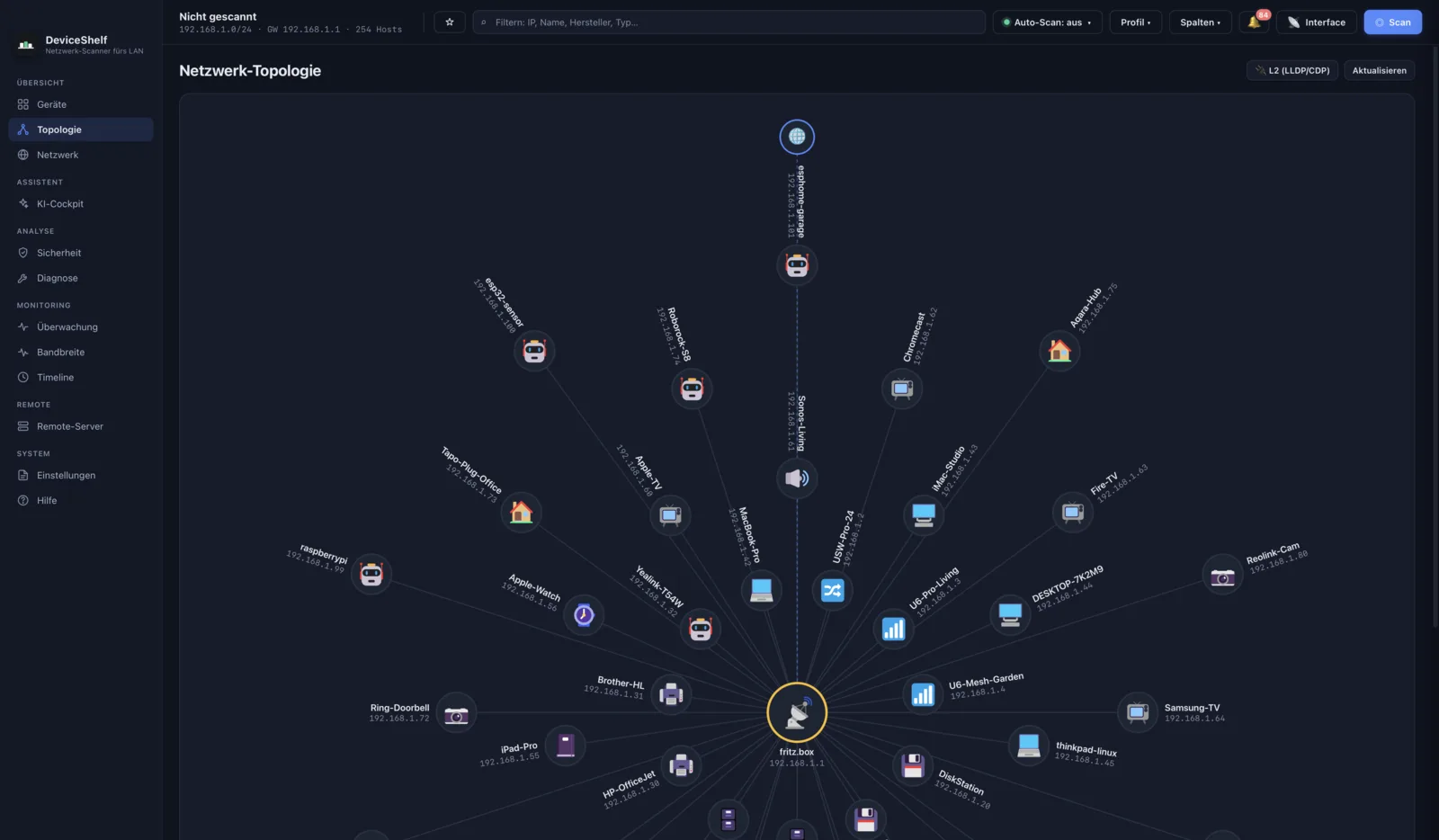Click the Apple-Watch clock icon

pyautogui.click(x=584, y=614)
